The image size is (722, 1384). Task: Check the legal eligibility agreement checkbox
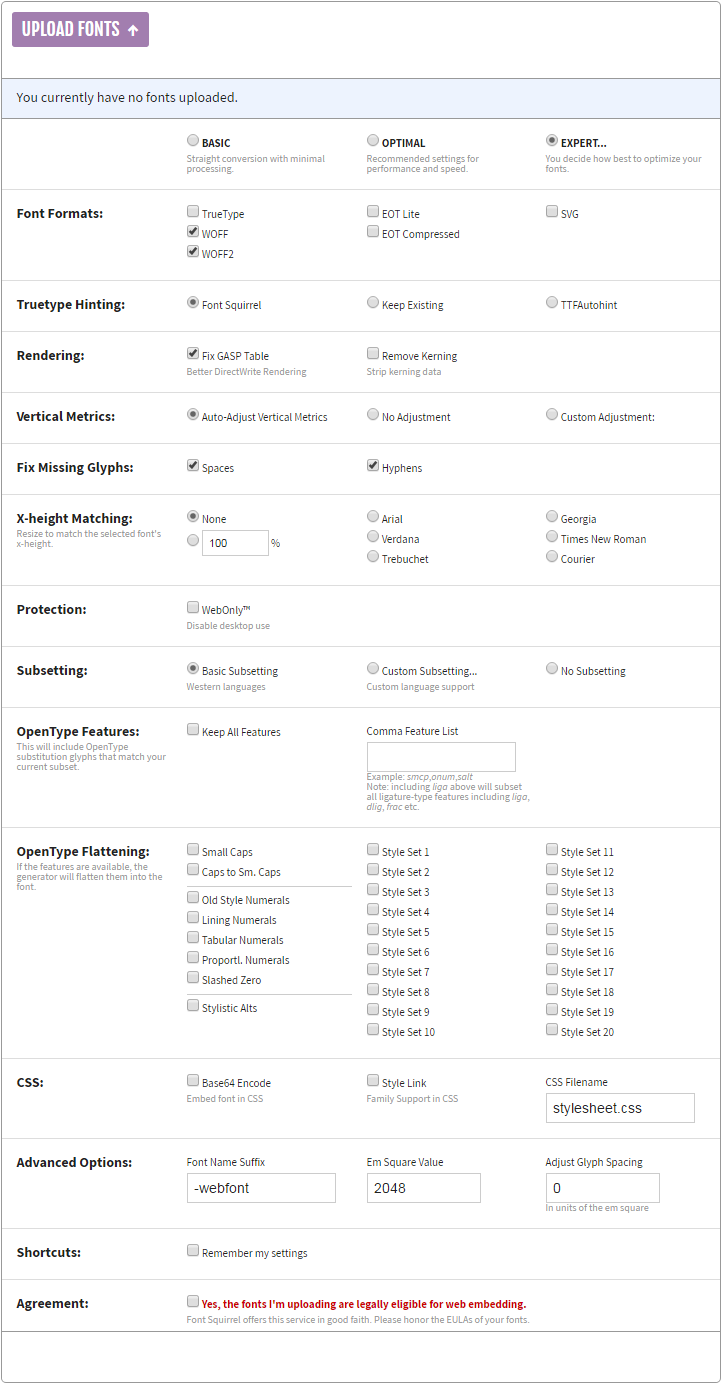(x=193, y=1302)
